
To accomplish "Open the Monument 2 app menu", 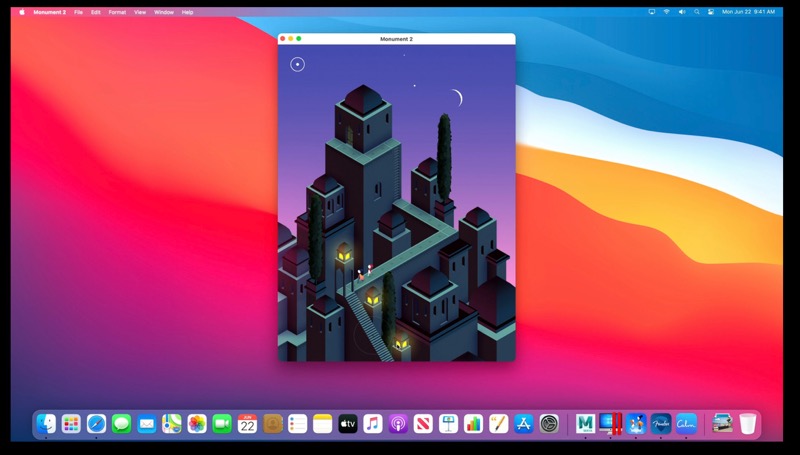I will tap(49, 12).
